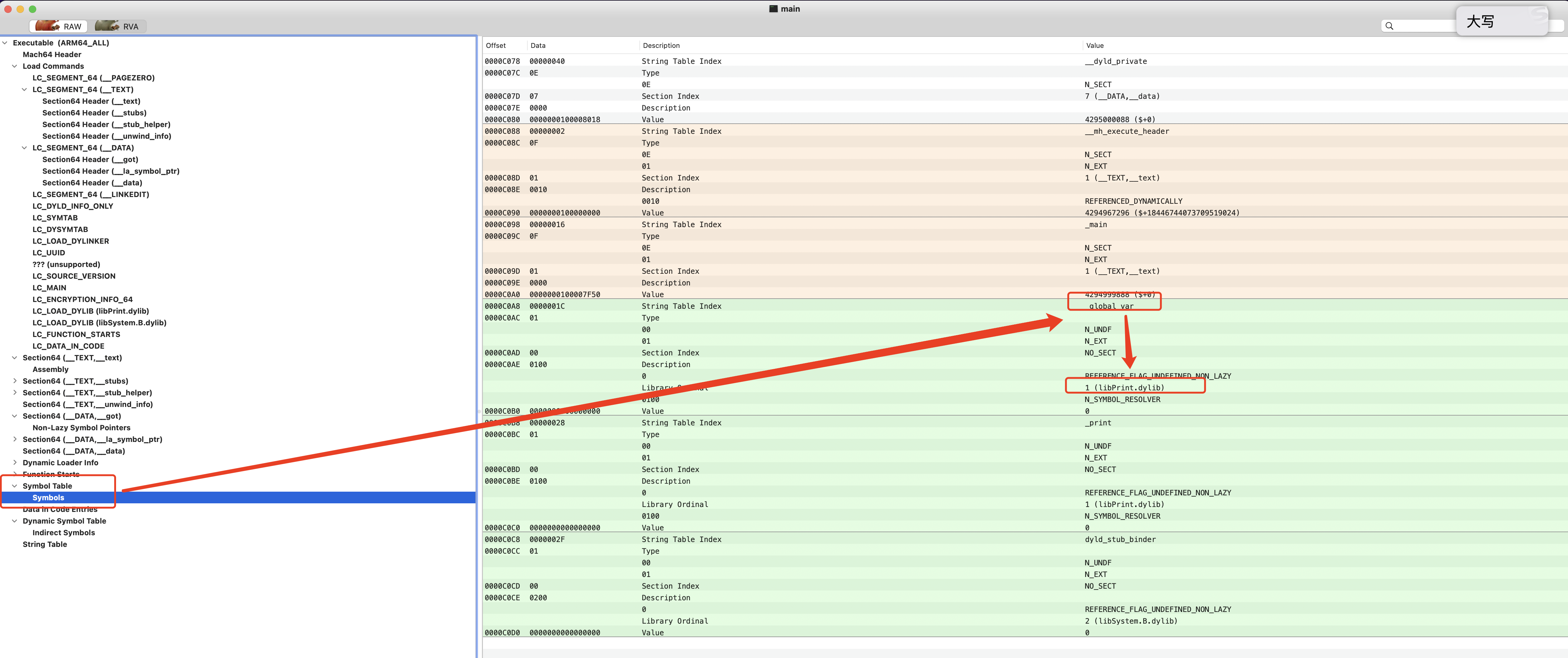The width and height of the screenshot is (1568, 658).
Task: Click the search magnifier icon
Action: click(1389, 26)
